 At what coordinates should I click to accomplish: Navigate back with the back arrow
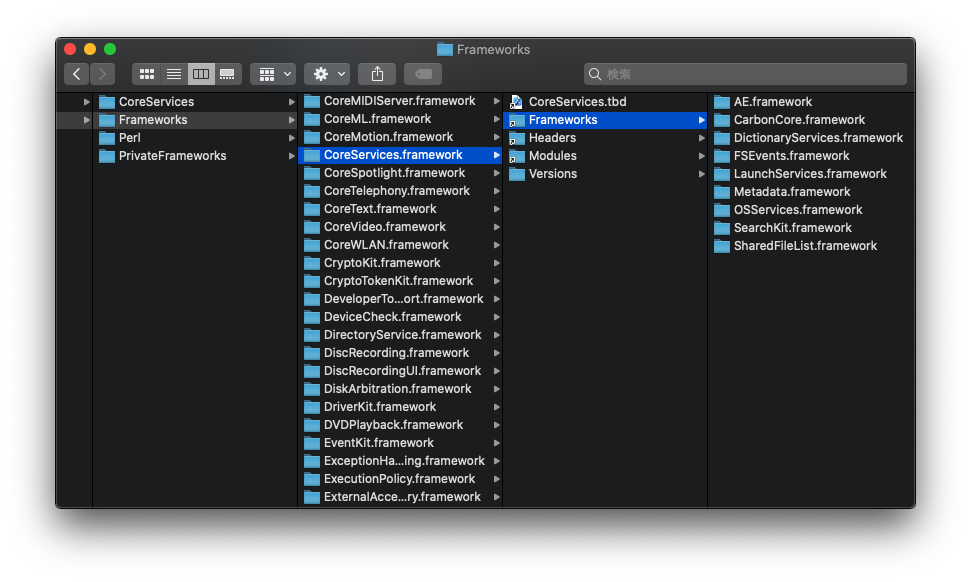pyautogui.click(x=76, y=73)
